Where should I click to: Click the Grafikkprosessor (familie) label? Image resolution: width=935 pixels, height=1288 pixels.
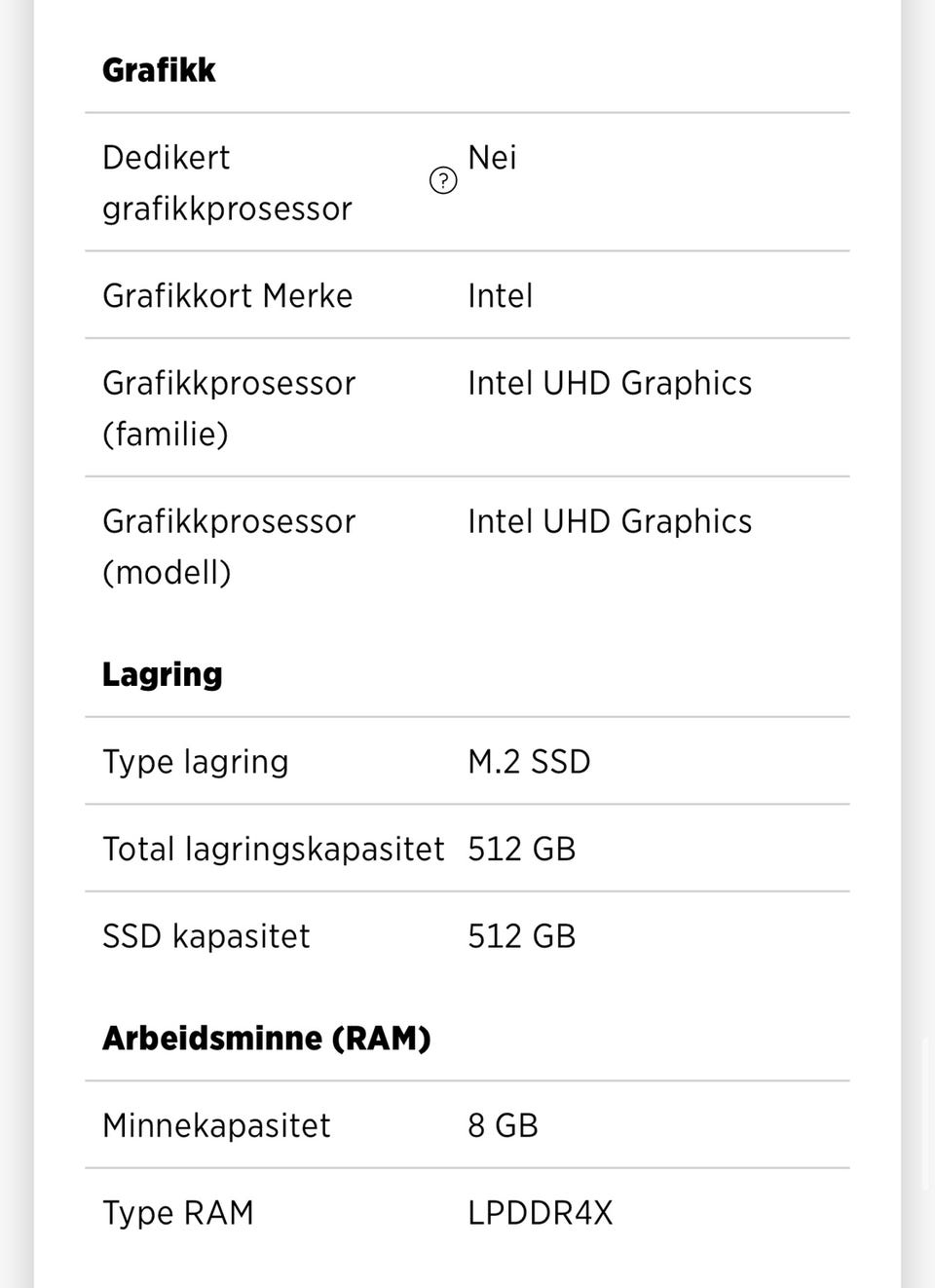(x=229, y=408)
